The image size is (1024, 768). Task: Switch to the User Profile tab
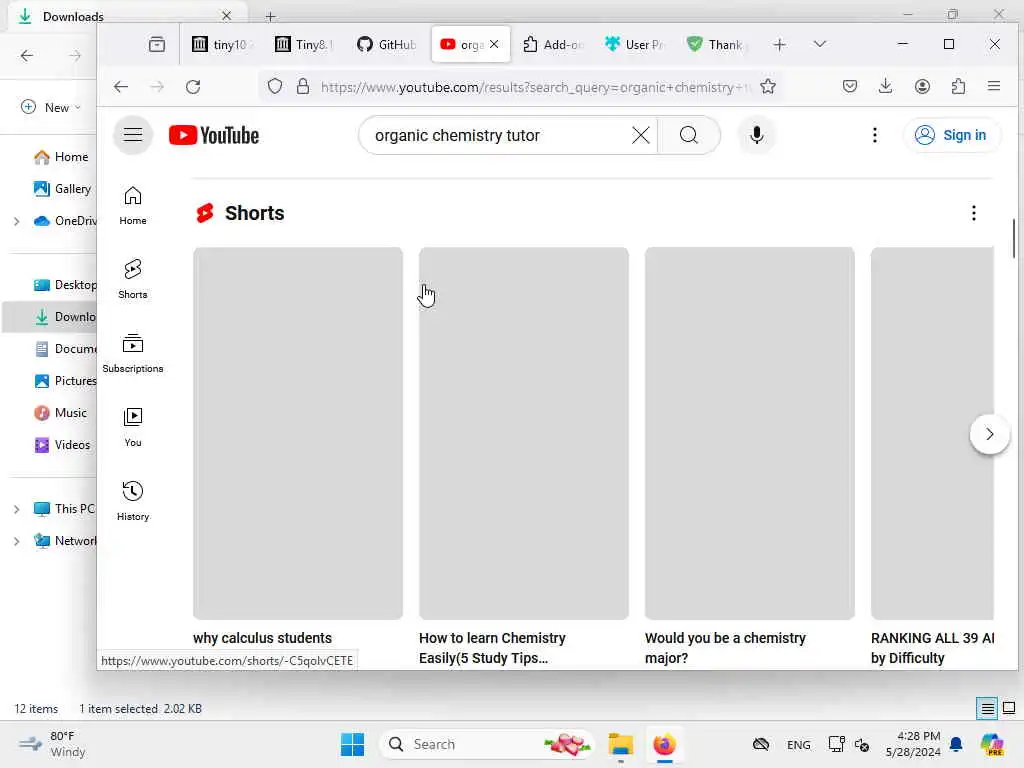click(635, 44)
